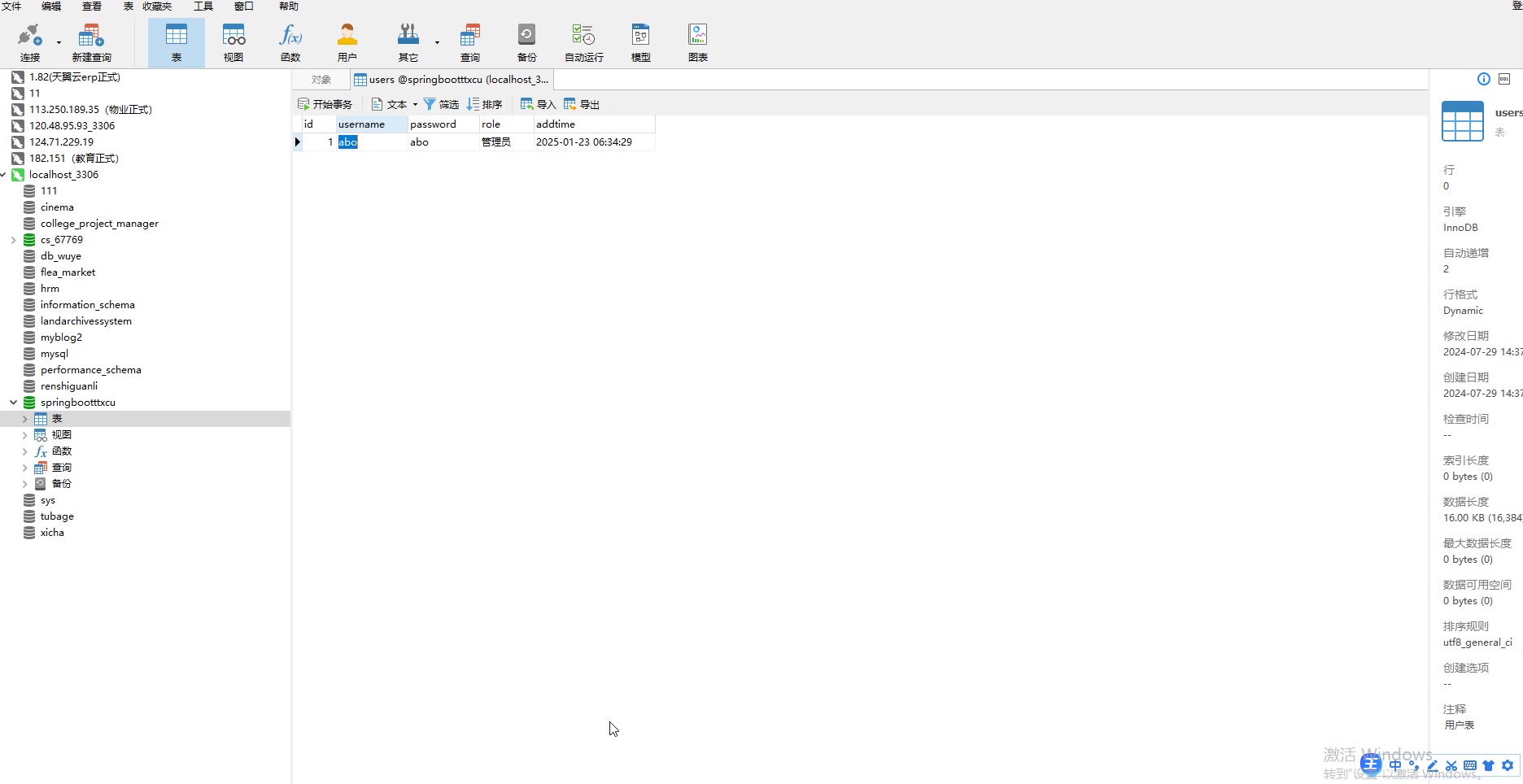Select the role cell 管理员
This screenshot has width=1523, height=784.
tap(506, 142)
